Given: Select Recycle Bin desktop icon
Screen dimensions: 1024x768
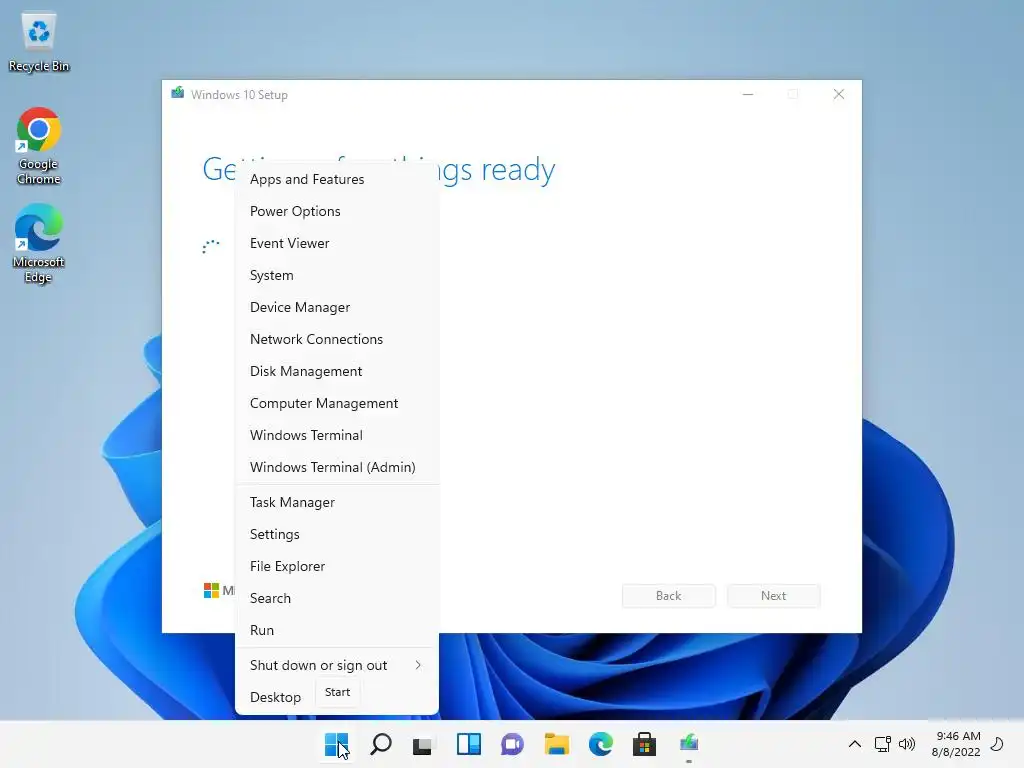Looking at the screenshot, I should (39, 42).
